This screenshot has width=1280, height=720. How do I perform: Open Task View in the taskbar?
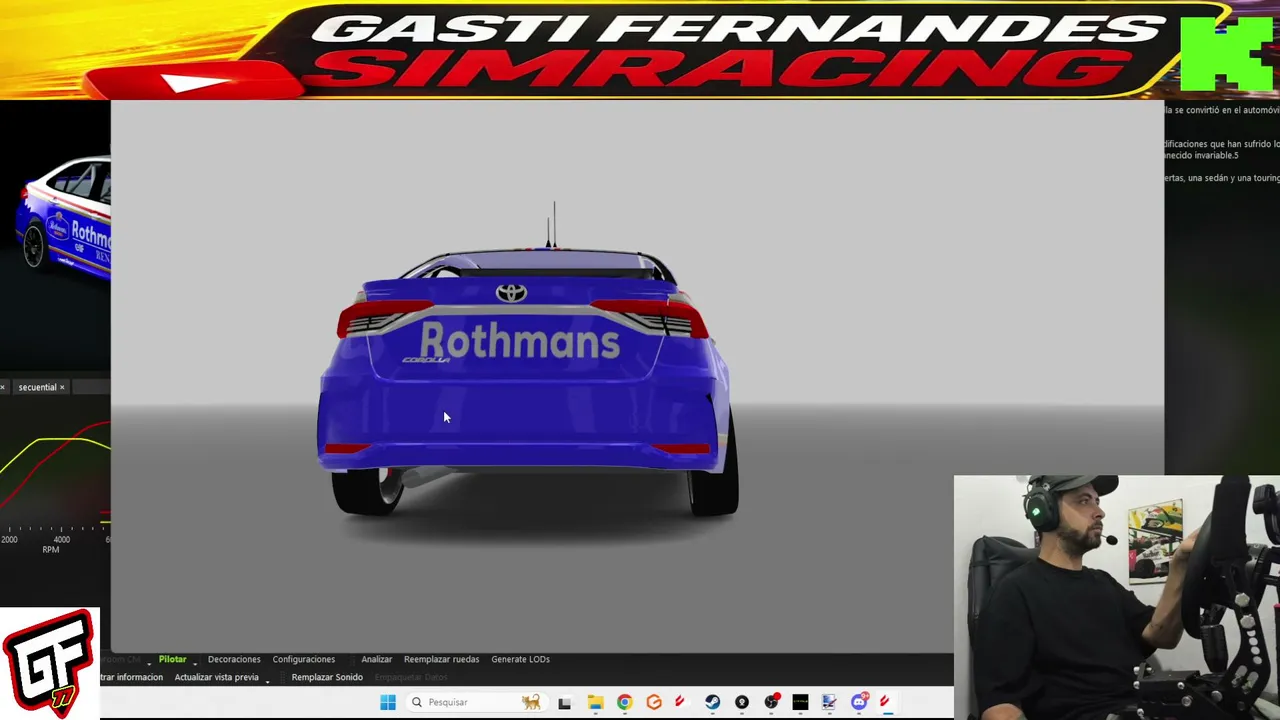[565, 702]
